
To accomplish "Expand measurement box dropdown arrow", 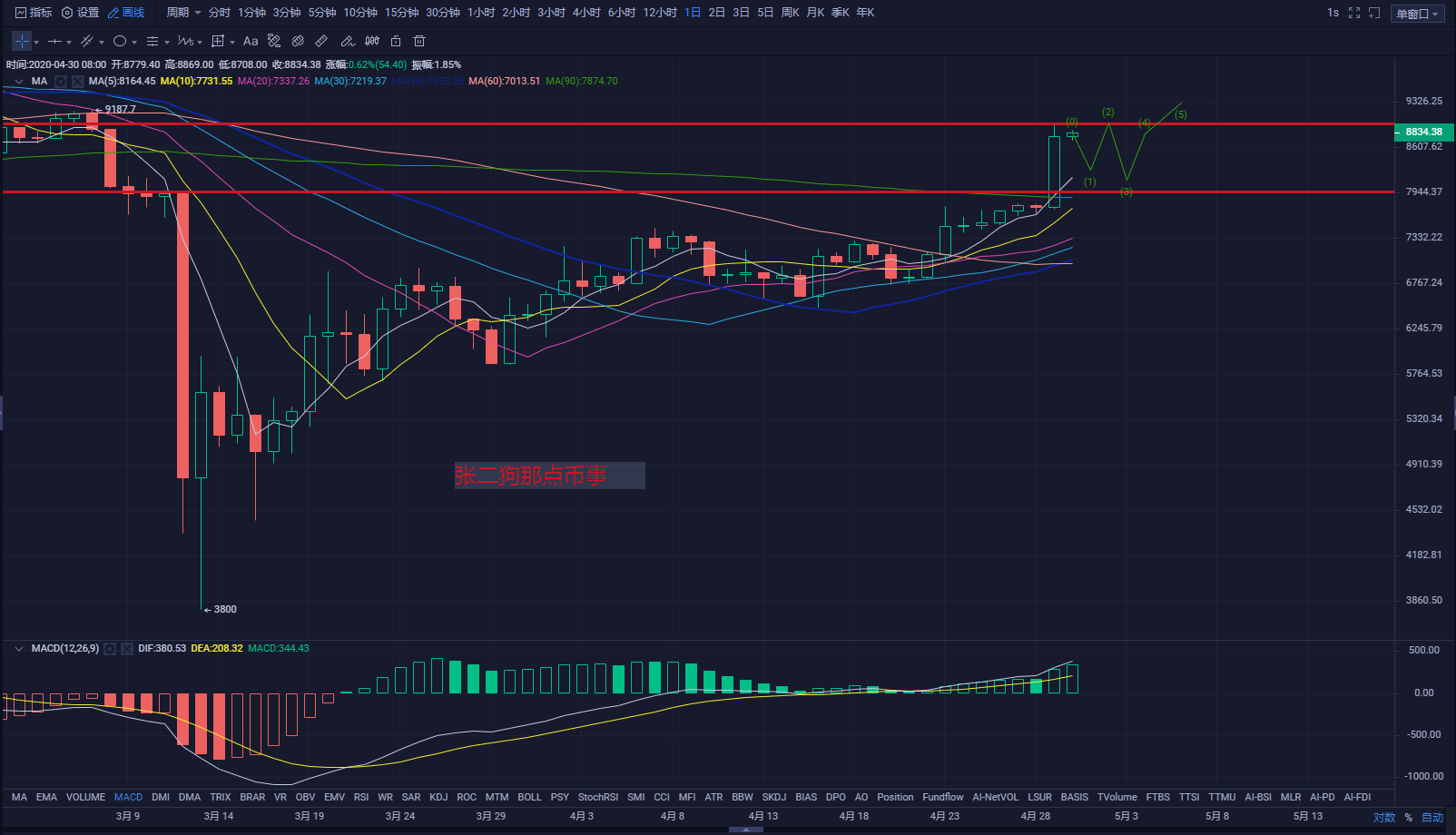I will pyautogui.click(x=232, y=42).
